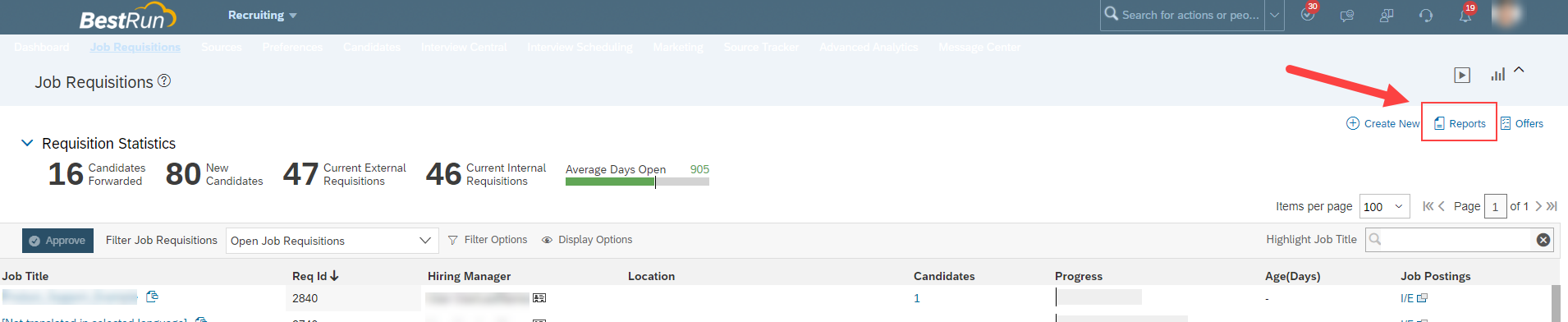Screen dimensions: 1568x322
Task: Open the headset support icon
Action: click(1426, 16)
